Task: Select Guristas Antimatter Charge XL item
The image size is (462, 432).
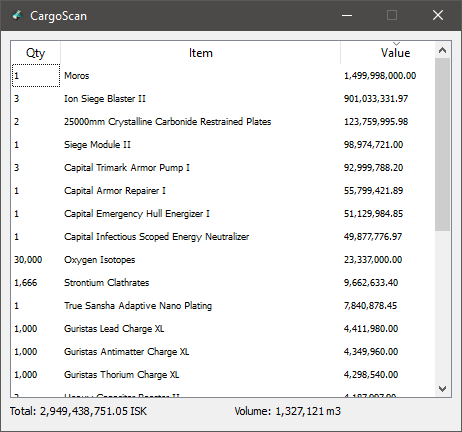Action: tap(126, 352)
